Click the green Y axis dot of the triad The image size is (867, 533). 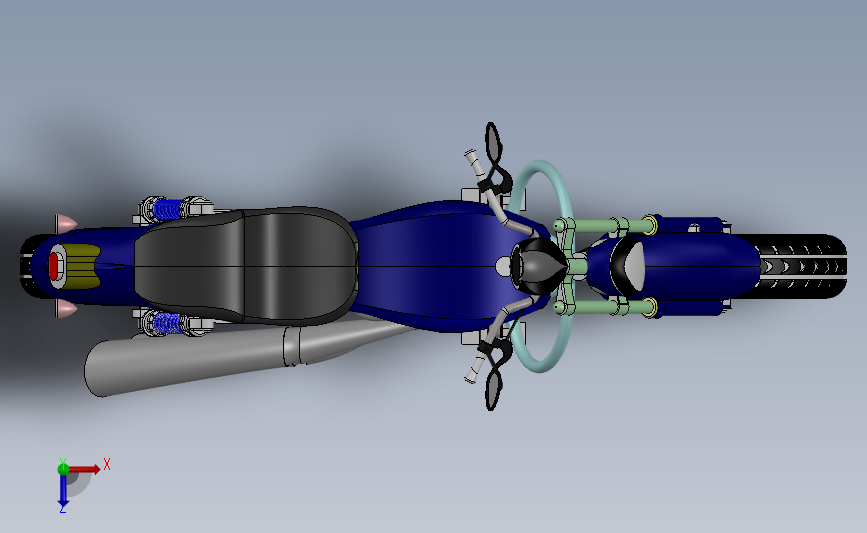[63, 469]
